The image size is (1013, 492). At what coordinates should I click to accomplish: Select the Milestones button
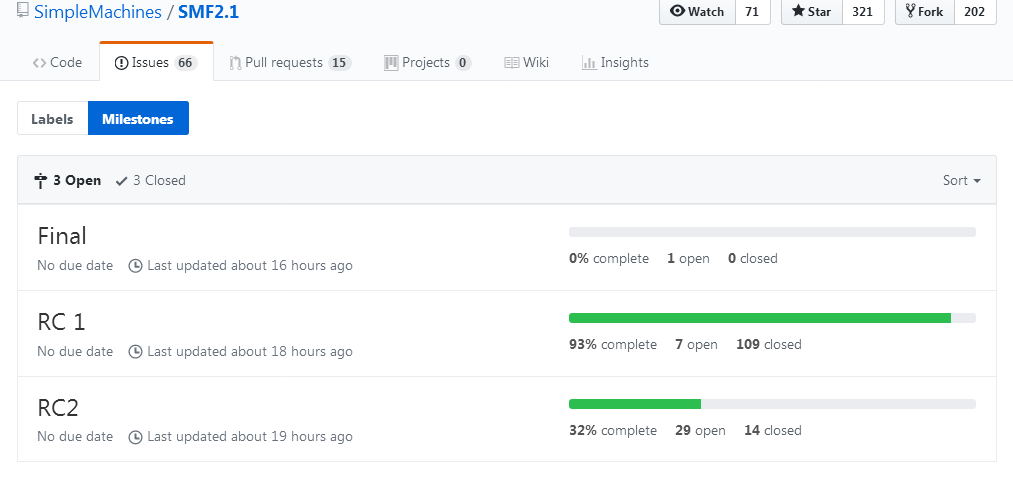[138, 119]
